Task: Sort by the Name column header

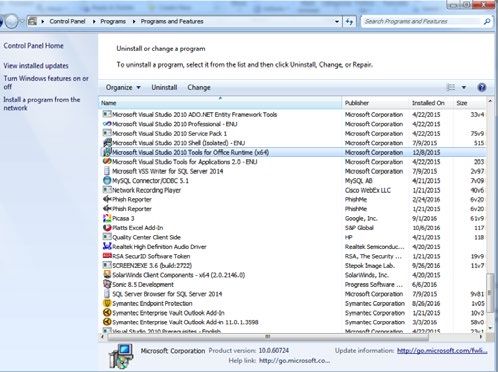Action: point(220,103)
